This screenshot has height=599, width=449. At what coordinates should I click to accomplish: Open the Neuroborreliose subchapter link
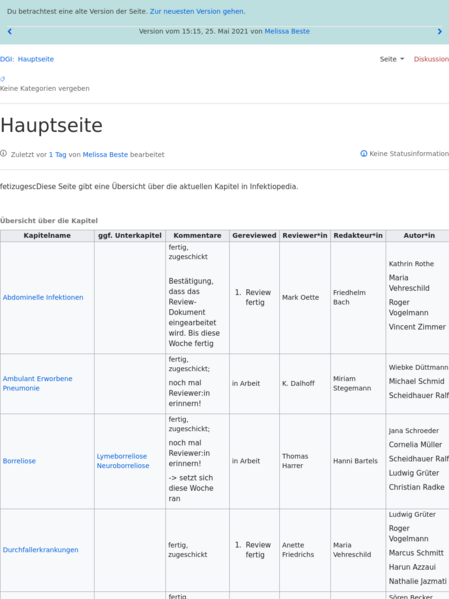click(123, 466)
